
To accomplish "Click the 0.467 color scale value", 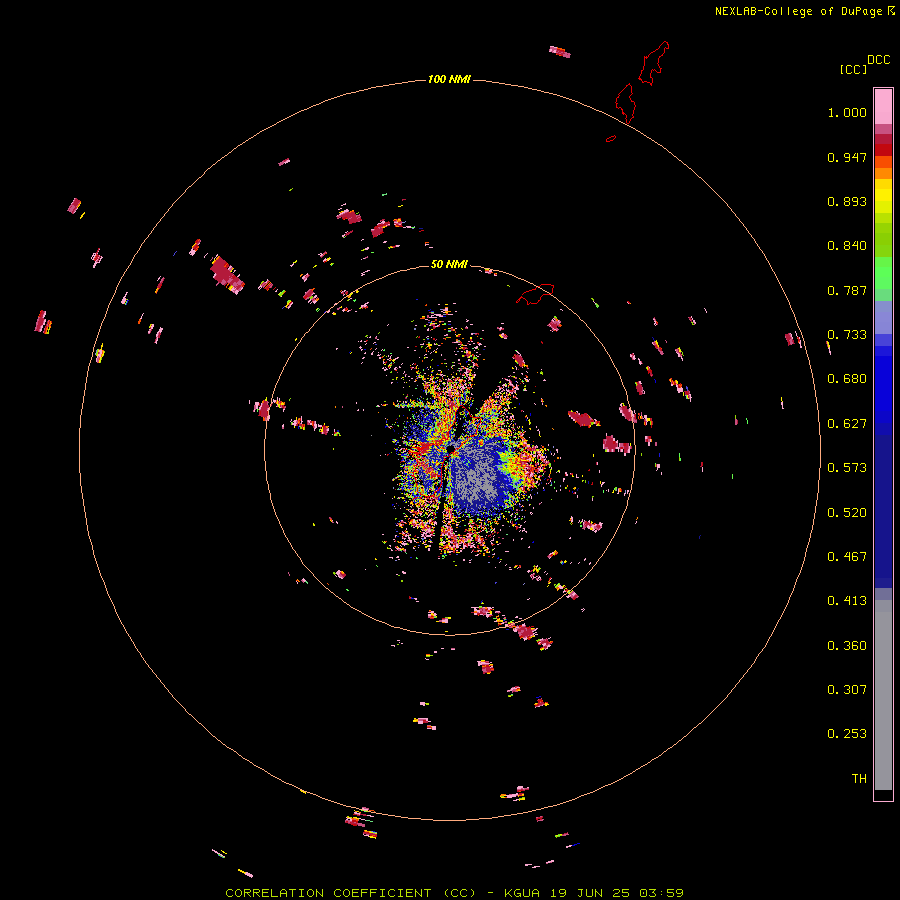I will click(847, 557).
